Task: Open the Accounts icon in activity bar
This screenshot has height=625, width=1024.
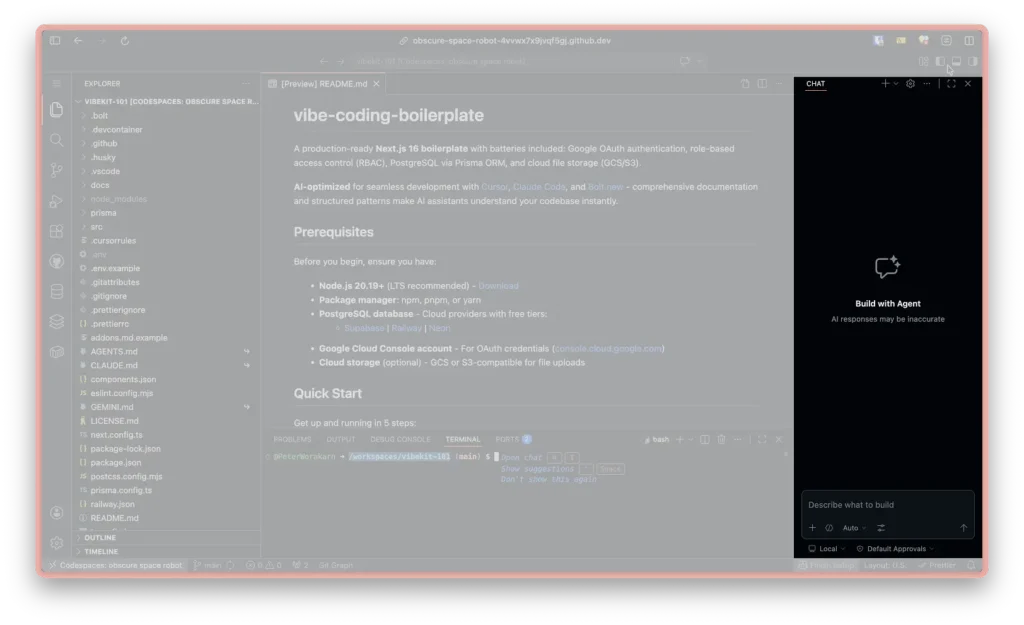Action: [57, 513]
